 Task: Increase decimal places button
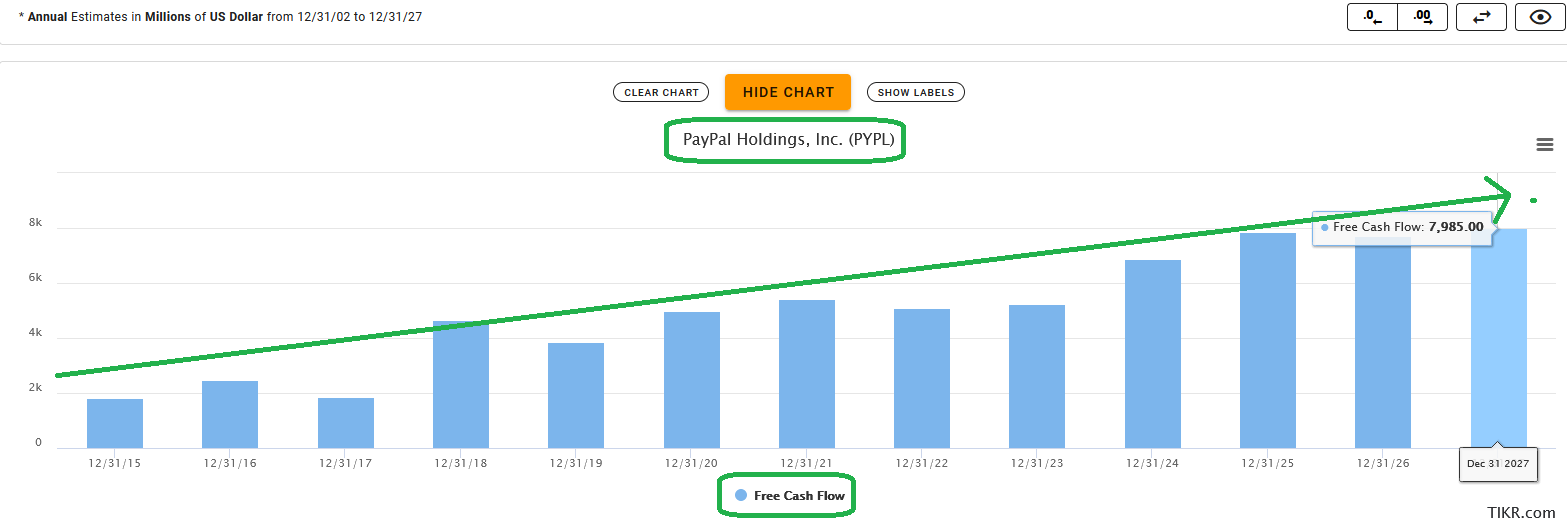tap(1422, 17)
